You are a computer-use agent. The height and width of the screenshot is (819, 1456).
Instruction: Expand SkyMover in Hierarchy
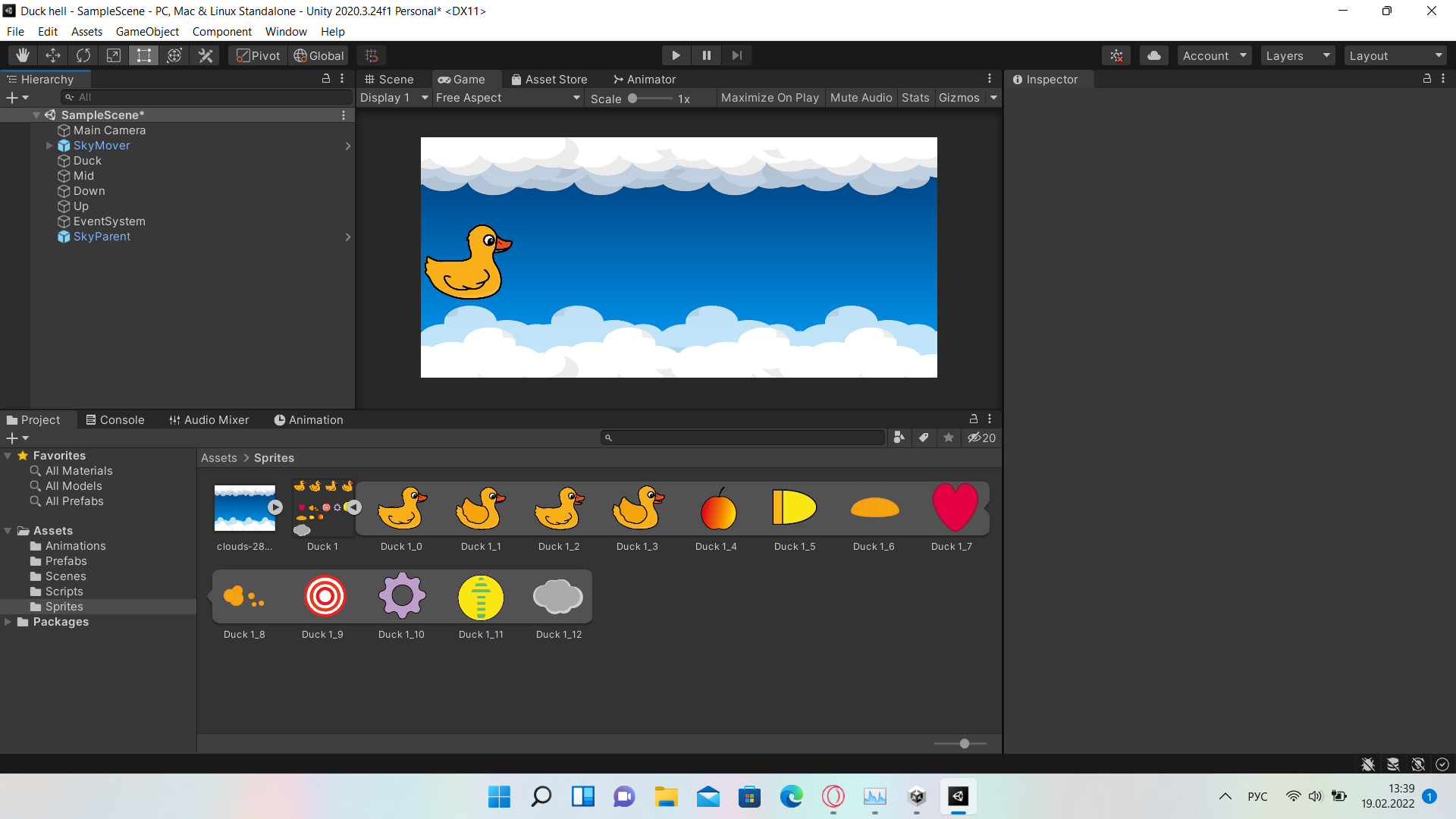coord(49,146)
